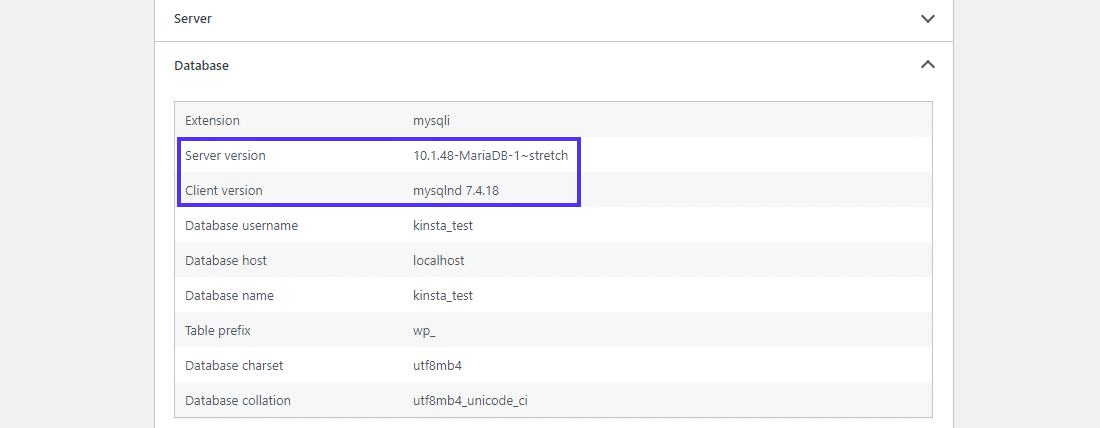Click the Database accordion heading
The width and height of the screenshot is (1100, 428).
pyautogui.click(x=201, y=66)
